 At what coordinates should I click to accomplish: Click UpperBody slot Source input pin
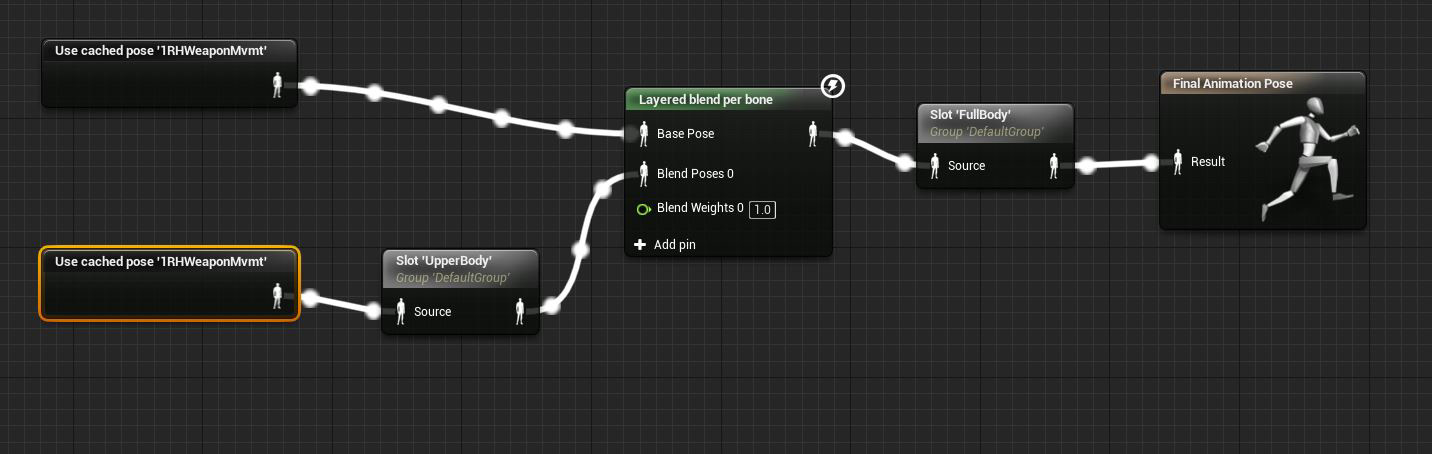pos(401,312)
